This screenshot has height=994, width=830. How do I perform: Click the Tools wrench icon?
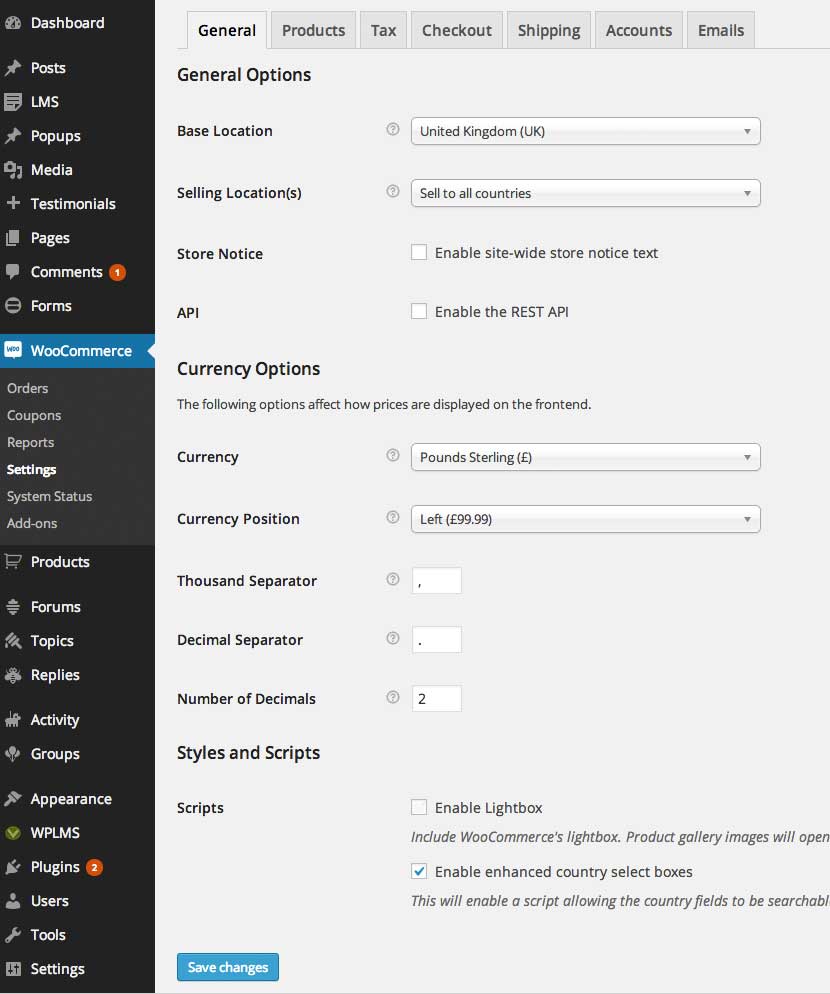tap(13, 935)
